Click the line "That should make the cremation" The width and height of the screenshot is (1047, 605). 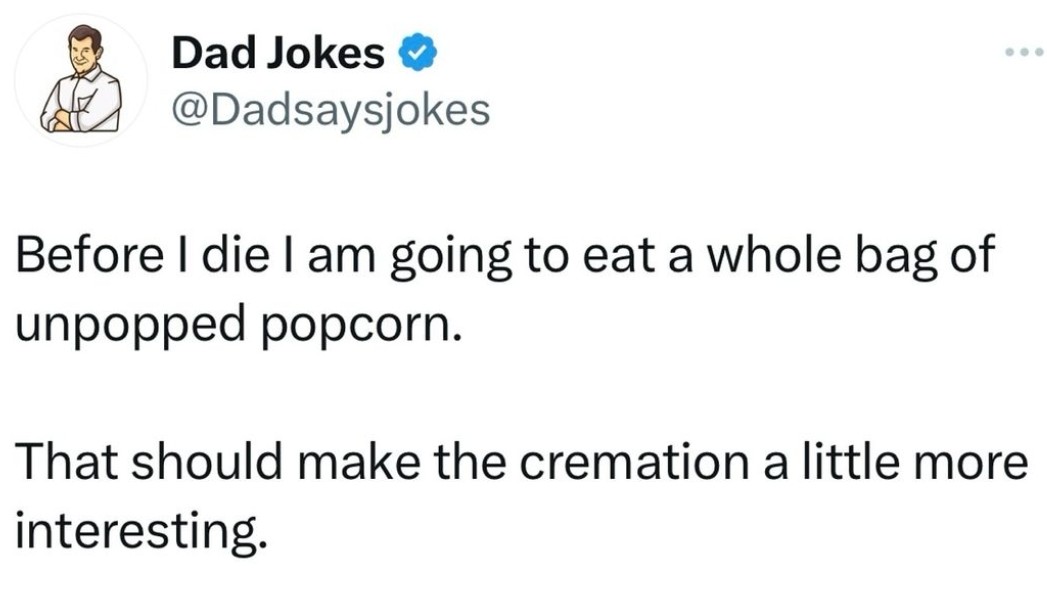[x=521, y=462]
